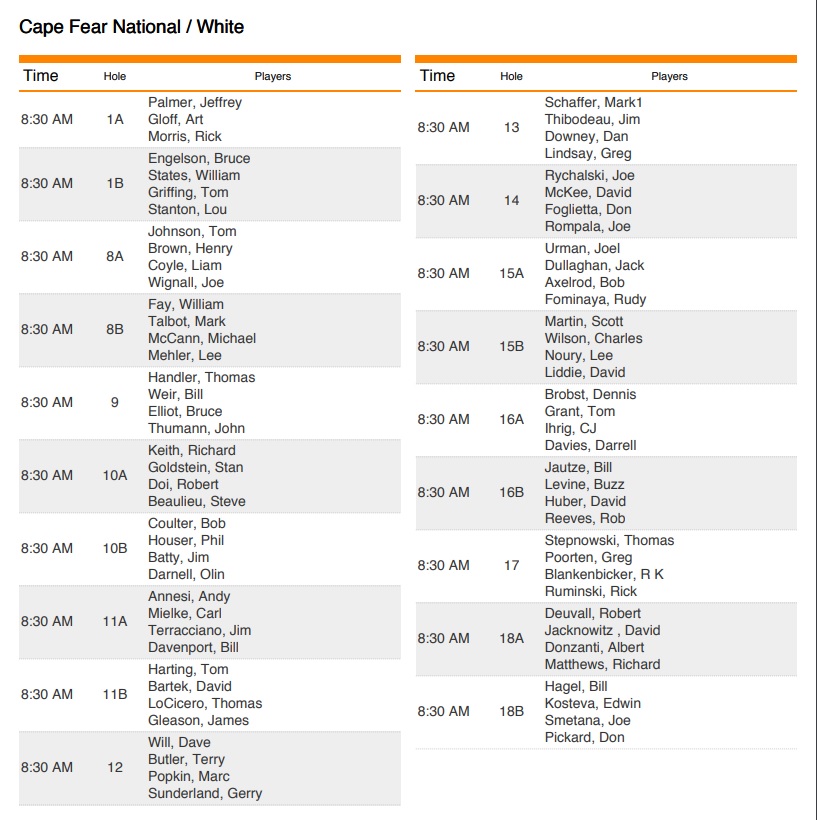Select player Rychalski, Joe
The width and height of the screenshot is (817, 820).
tap(589, 175)
